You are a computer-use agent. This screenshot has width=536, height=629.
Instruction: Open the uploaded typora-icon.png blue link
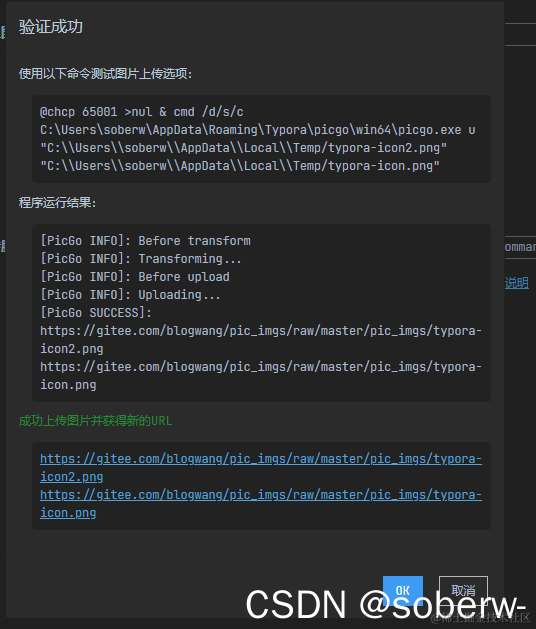tap(261, 504)
